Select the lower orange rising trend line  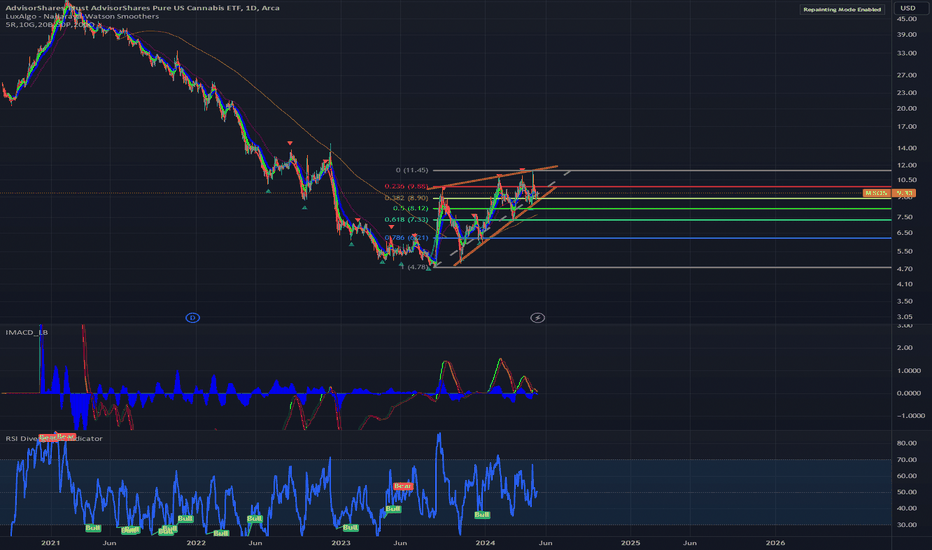pyautogui.click(x=505, y=225)
